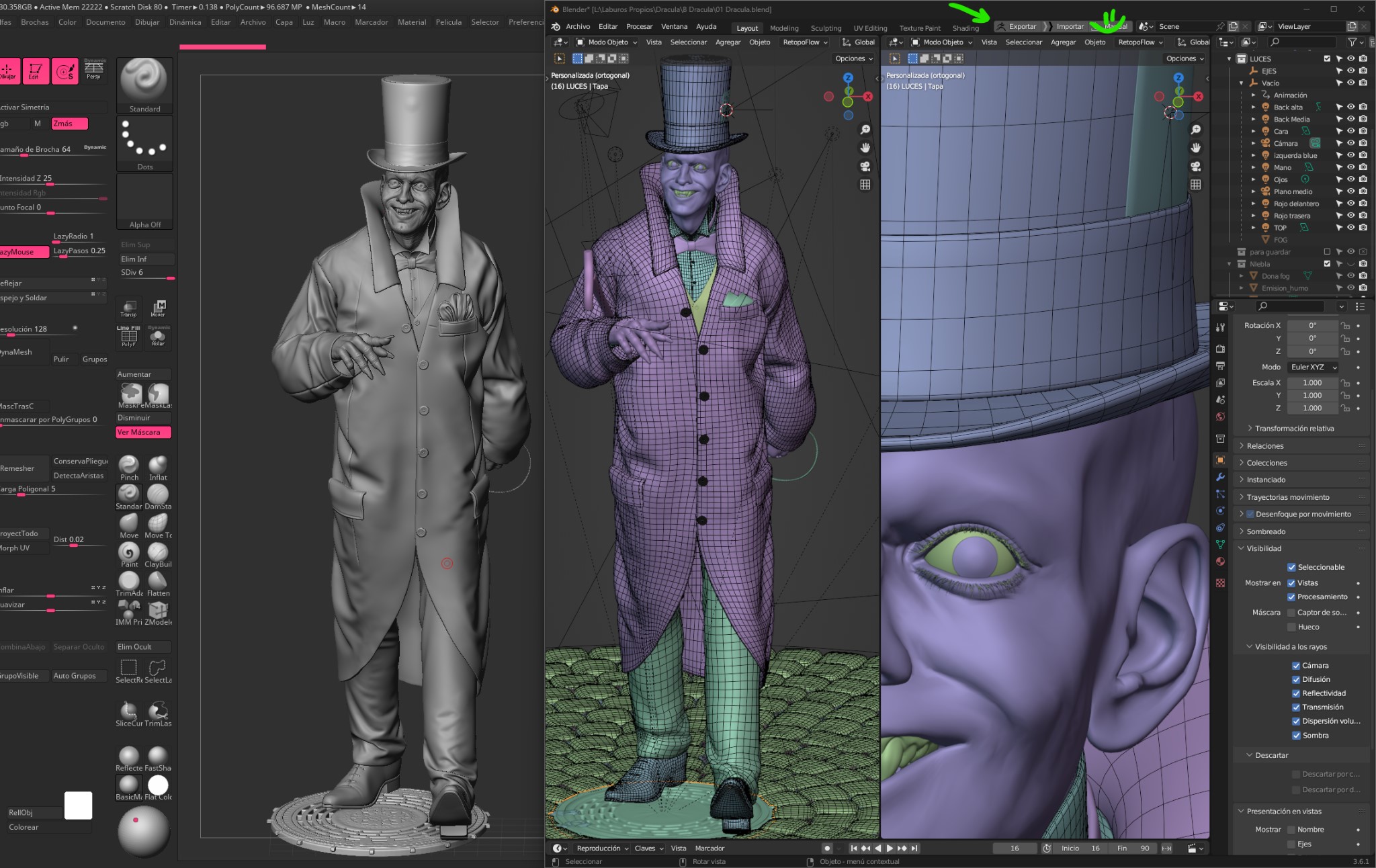Select the Standard brush thumbnail in ZBrush

(144, 85)
